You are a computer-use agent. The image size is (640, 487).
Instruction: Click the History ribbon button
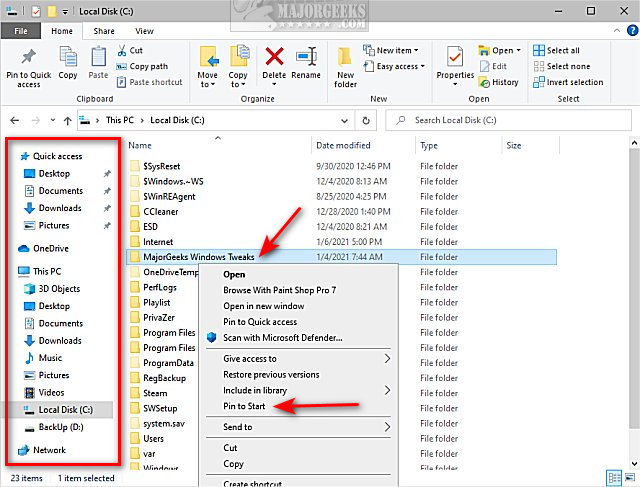point(498,82)
